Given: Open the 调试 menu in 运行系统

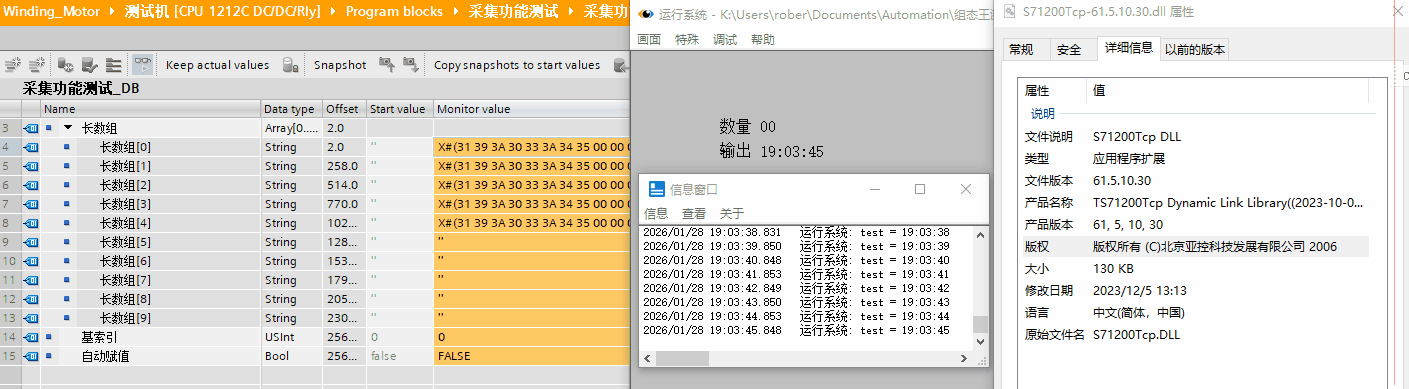Looking at the screenshot, I should tap(725, 40).
